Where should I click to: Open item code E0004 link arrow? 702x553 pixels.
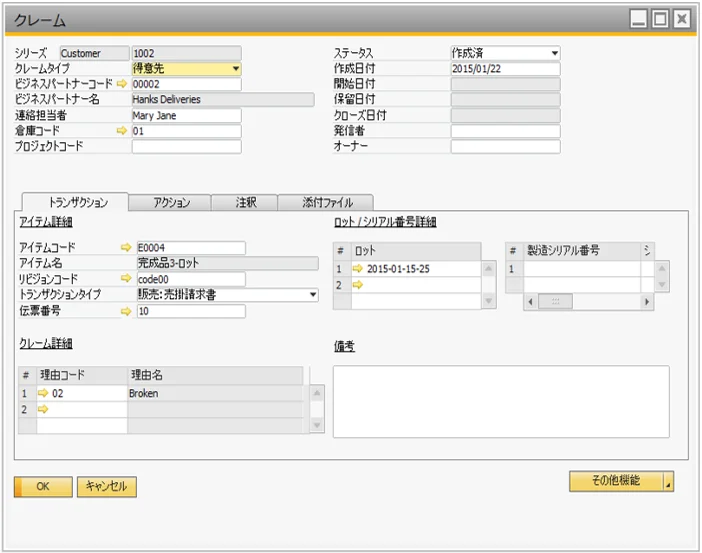pyautogui.click(x=126, y=247)
